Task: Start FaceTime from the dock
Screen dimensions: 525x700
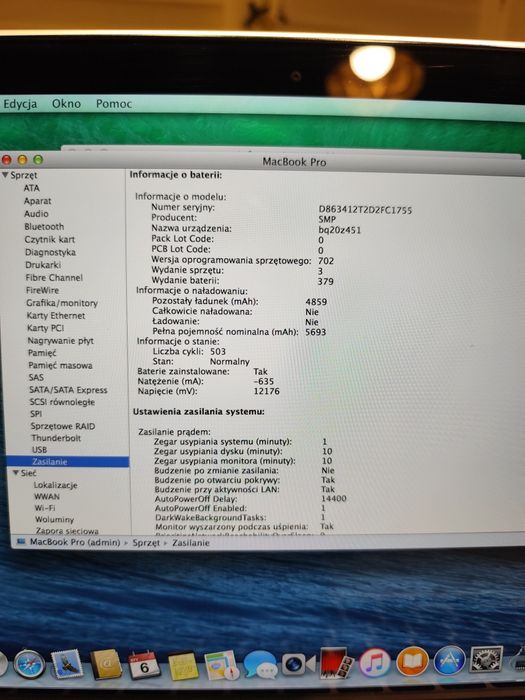Action: click(x=298, y=664)
